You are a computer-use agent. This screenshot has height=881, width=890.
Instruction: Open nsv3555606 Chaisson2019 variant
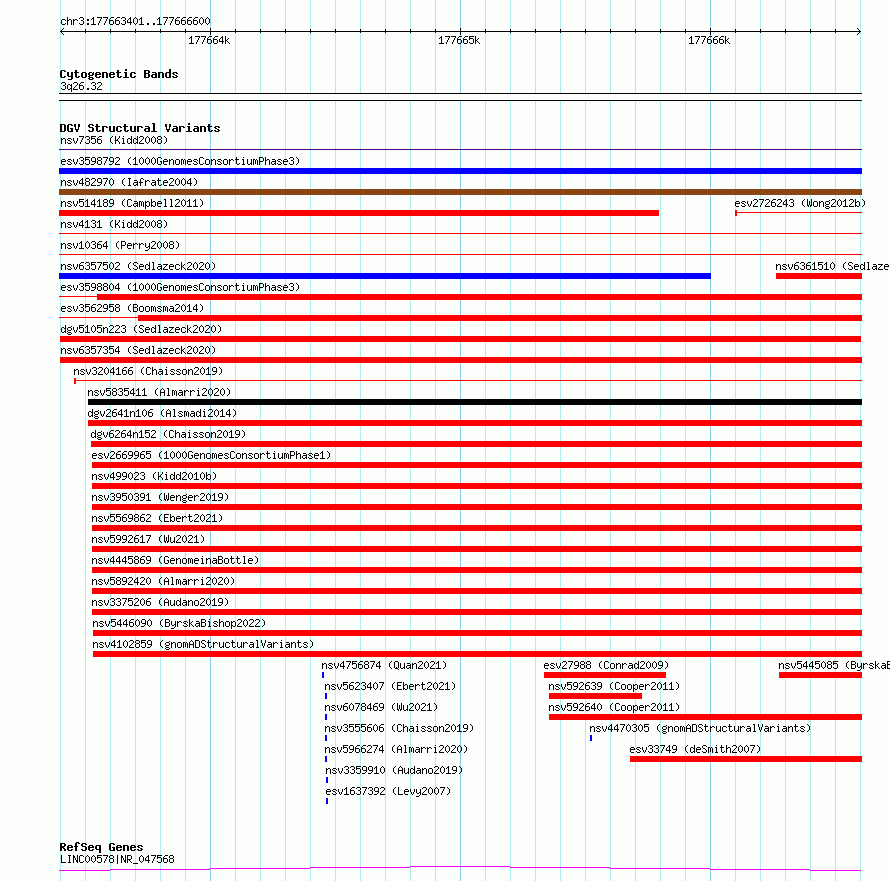coord(399,728)
